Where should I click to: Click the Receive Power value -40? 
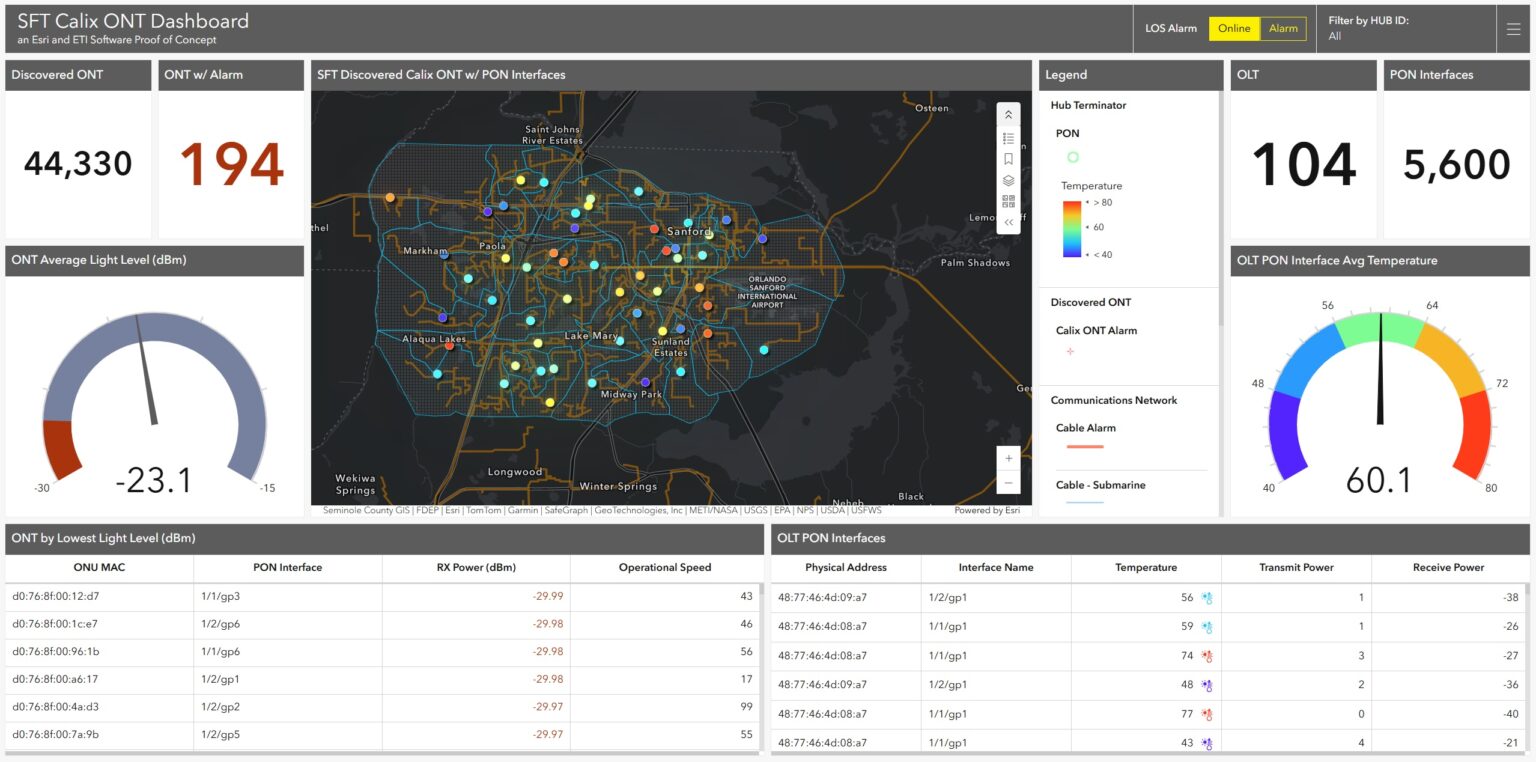point(1511,714)
